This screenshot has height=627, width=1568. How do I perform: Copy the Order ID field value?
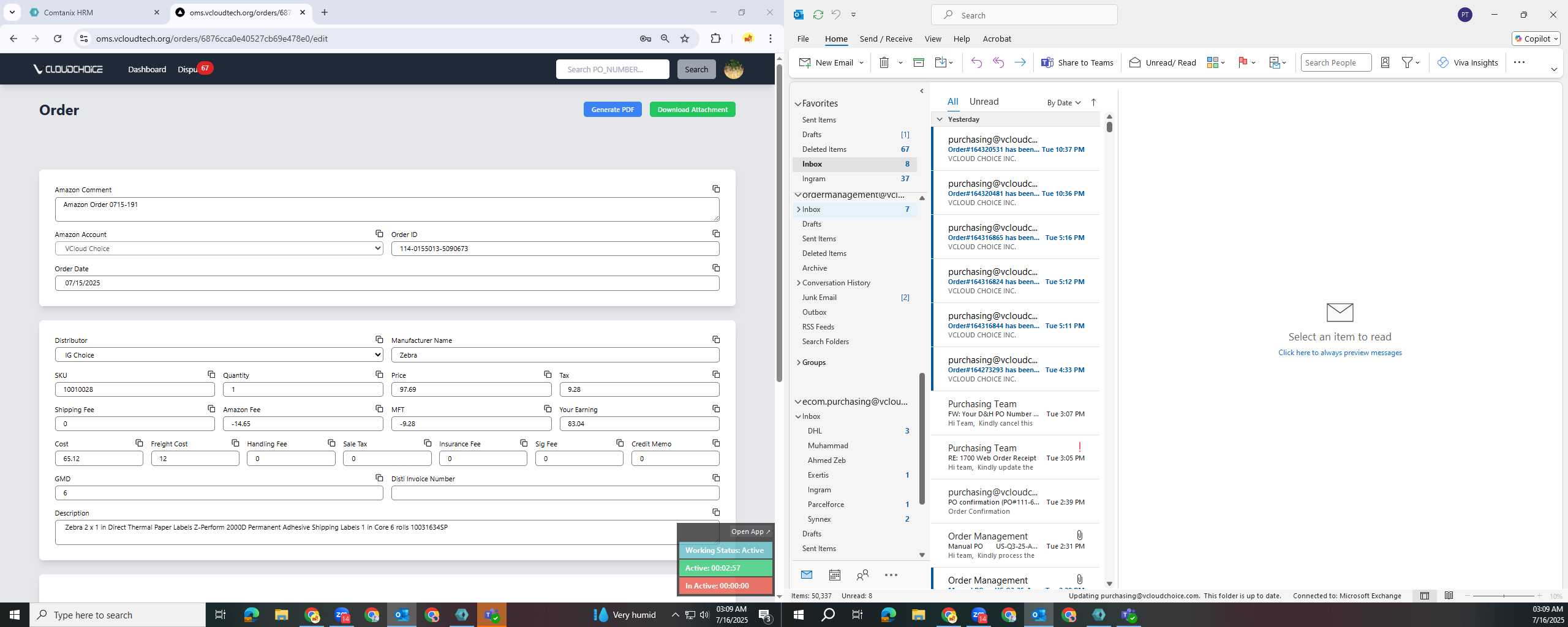click(715, 233)
